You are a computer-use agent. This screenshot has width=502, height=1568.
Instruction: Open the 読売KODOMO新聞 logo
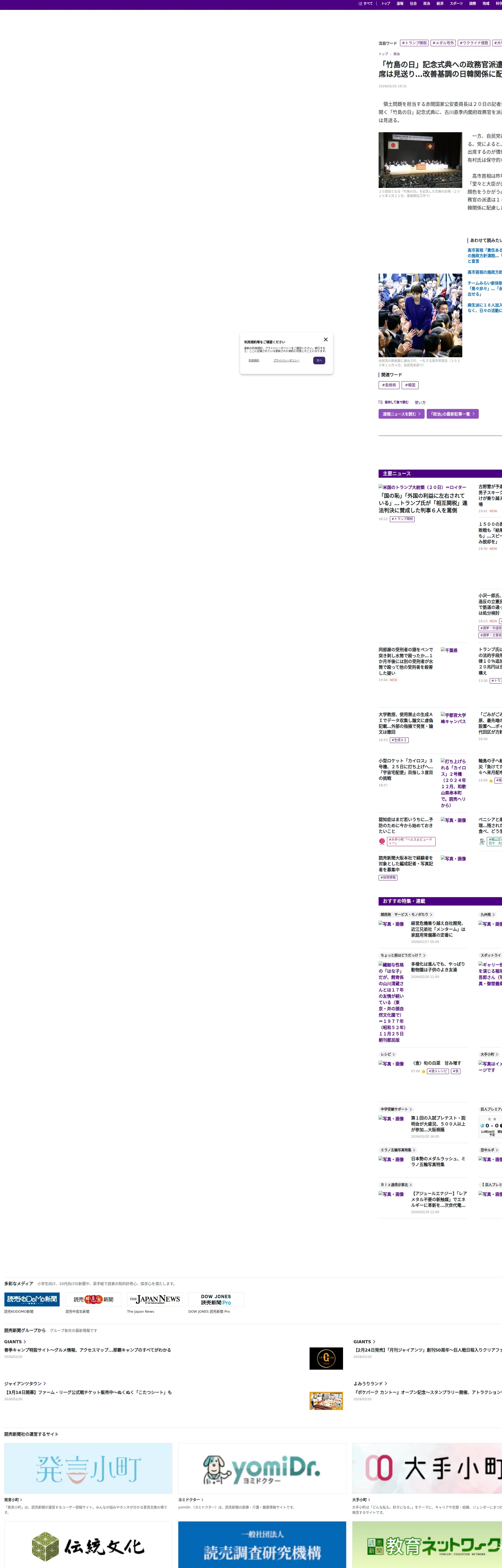tap(32, 1300)
